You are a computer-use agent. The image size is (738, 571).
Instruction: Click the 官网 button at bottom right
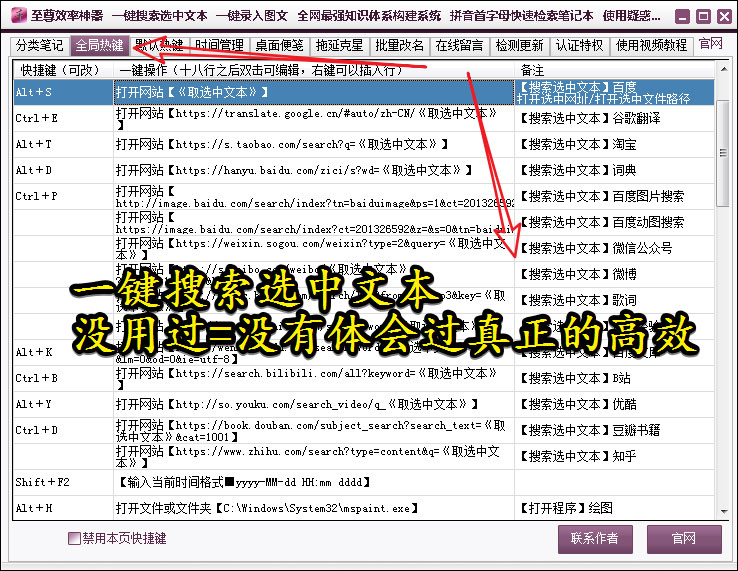[x=684, y=539]
